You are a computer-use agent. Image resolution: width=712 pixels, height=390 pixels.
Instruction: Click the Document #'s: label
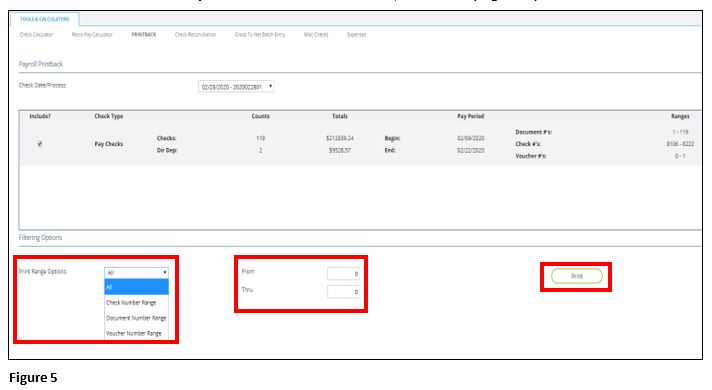pos(534,132)
